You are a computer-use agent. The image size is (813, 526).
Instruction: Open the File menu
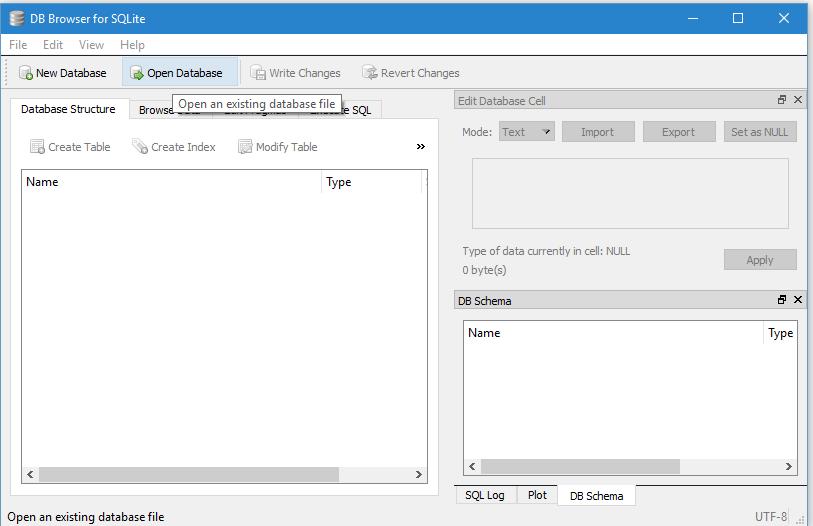click(18, 45)
